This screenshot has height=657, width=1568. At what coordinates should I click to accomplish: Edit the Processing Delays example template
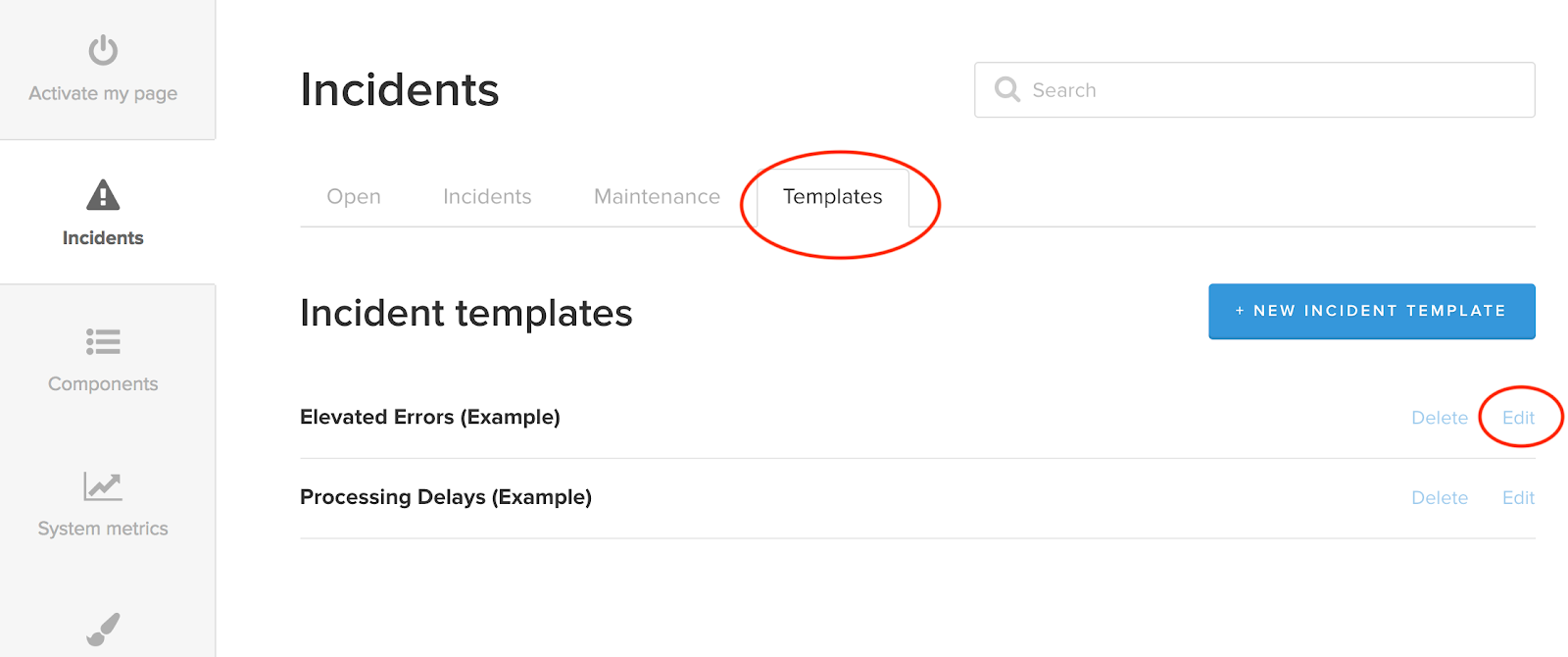click(x=1517, y=497)
